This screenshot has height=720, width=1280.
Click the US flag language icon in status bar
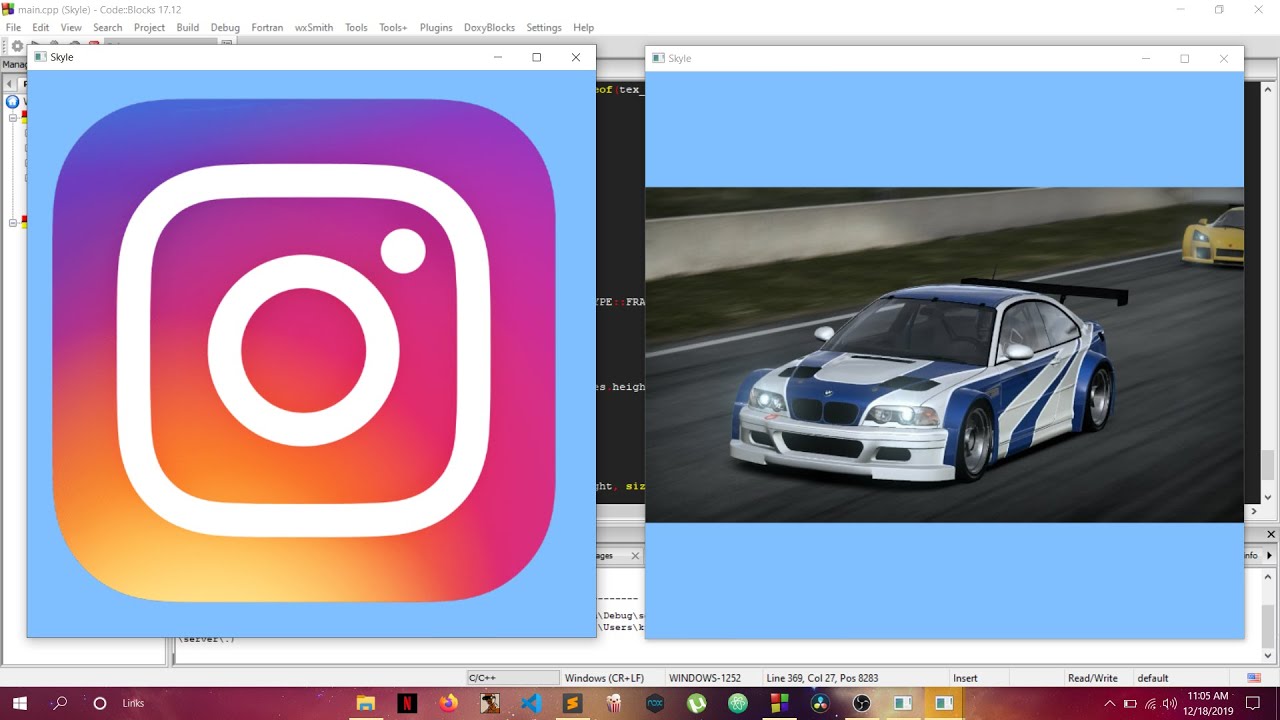[1254, 678]
